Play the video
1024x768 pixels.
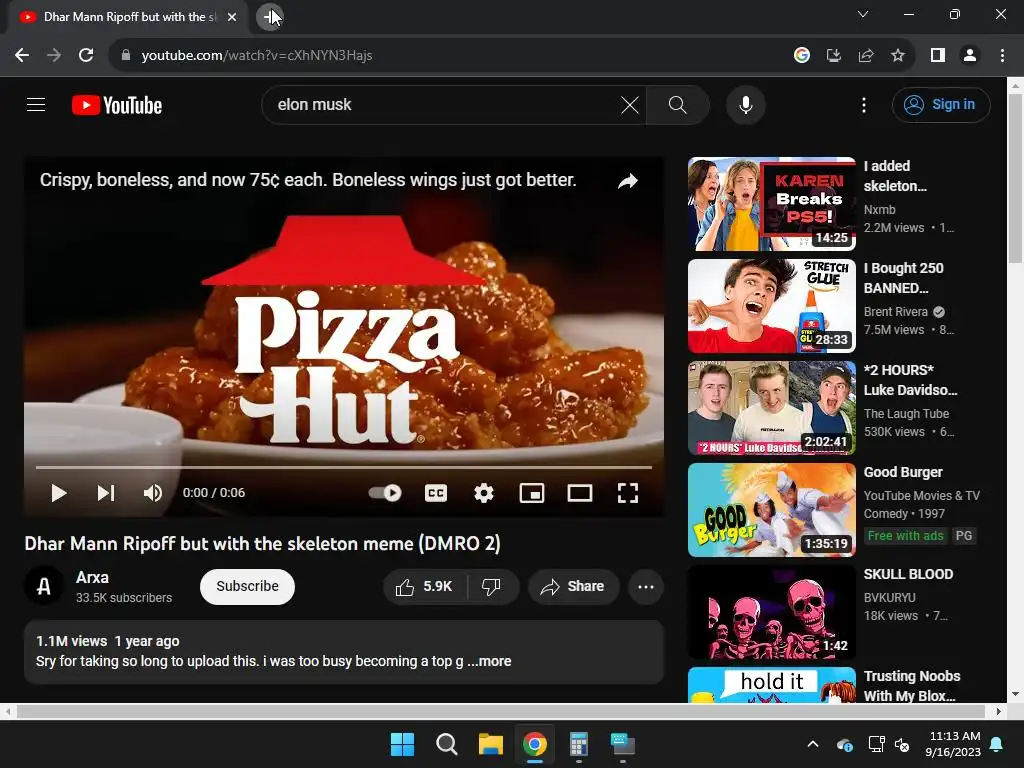click(59, 493)
